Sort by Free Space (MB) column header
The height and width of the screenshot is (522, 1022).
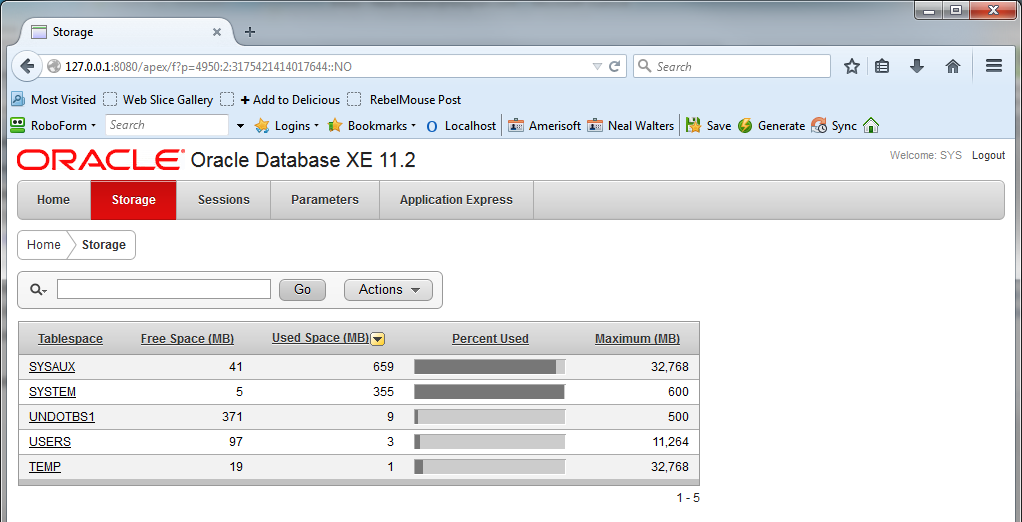point(188,339)
